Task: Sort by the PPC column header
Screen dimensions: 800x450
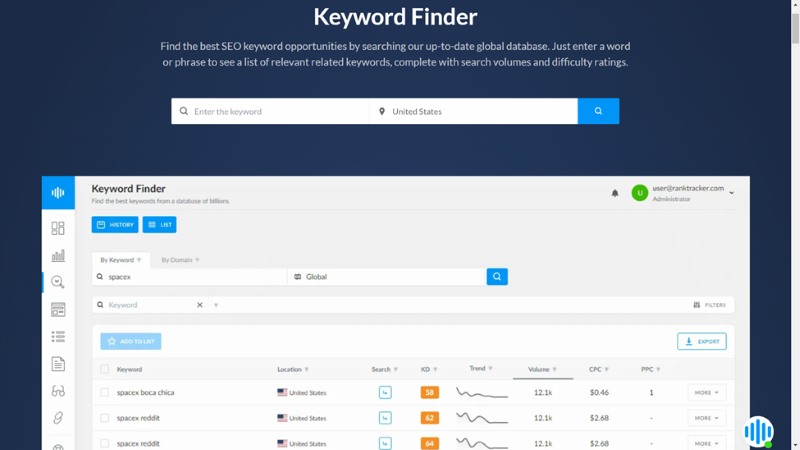Action: [x=651, y=369]
